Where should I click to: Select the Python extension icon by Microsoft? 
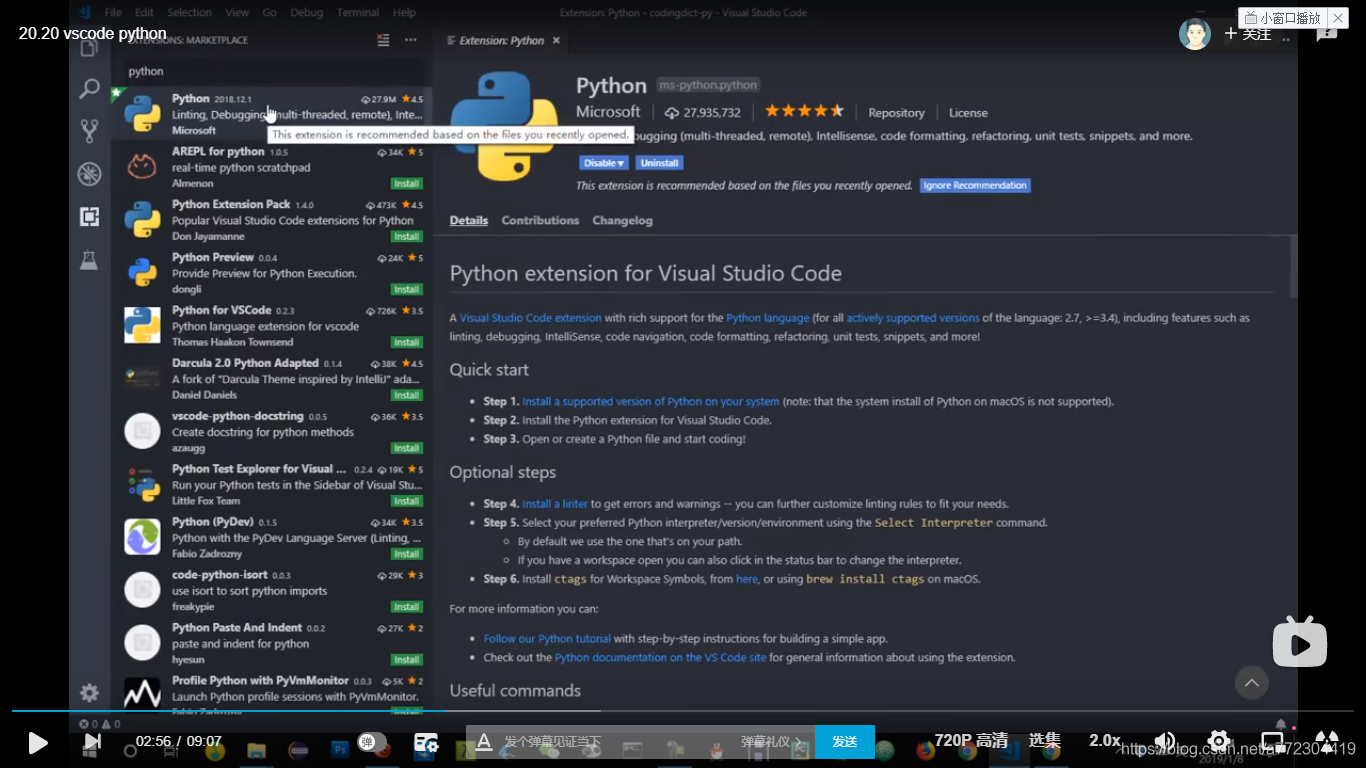[x=142, y=114]
